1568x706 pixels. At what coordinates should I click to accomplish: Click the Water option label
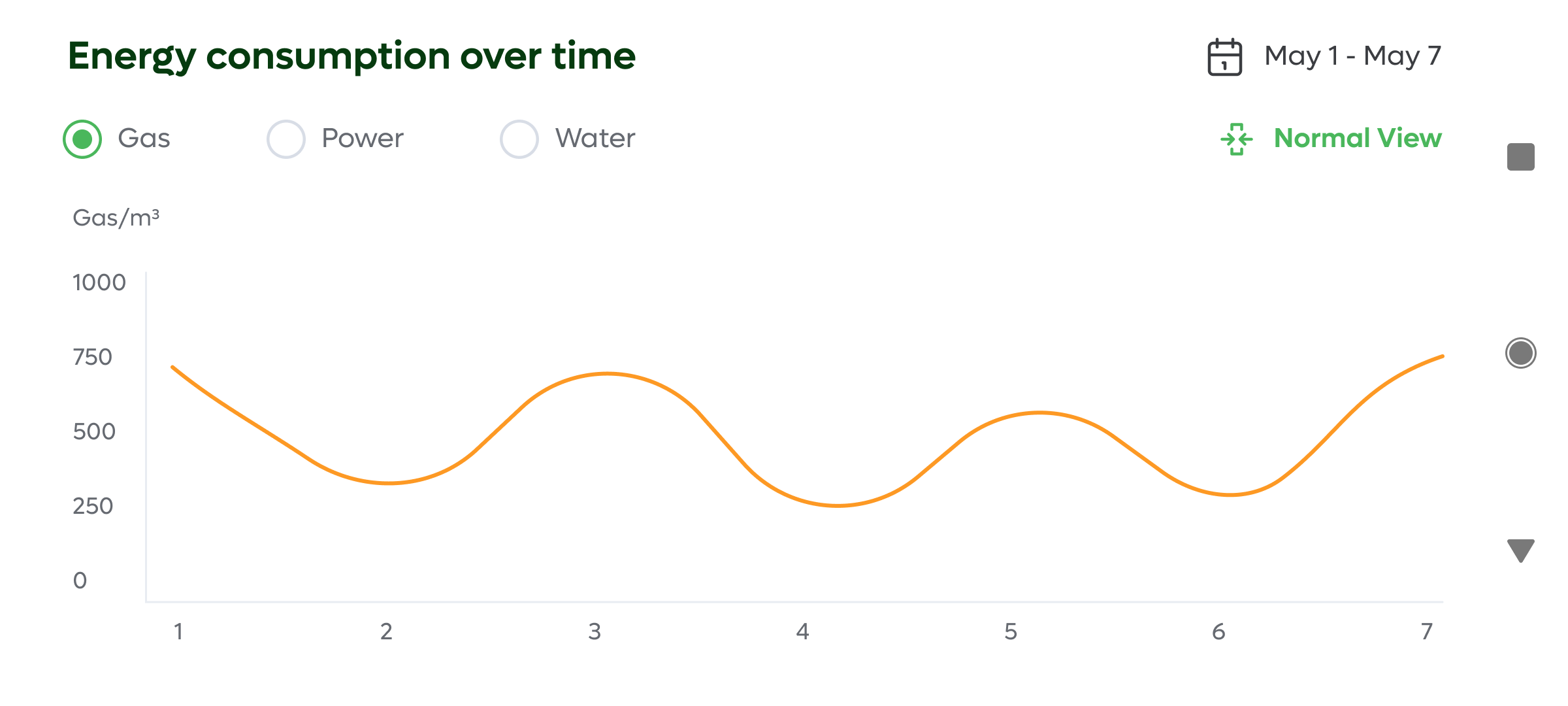[595, 139]
